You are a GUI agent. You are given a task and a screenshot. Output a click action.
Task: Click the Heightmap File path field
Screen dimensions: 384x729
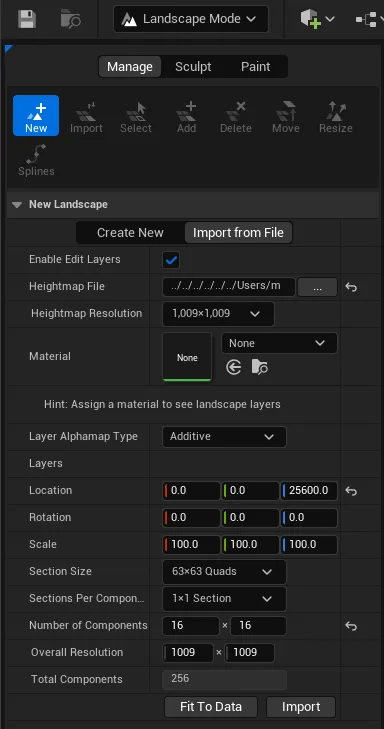(229, 286)
